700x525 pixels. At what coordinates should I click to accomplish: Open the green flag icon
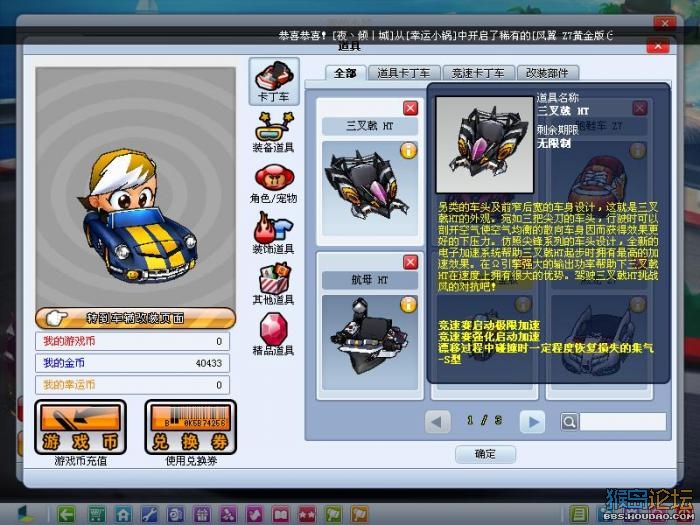coord(333,514)
